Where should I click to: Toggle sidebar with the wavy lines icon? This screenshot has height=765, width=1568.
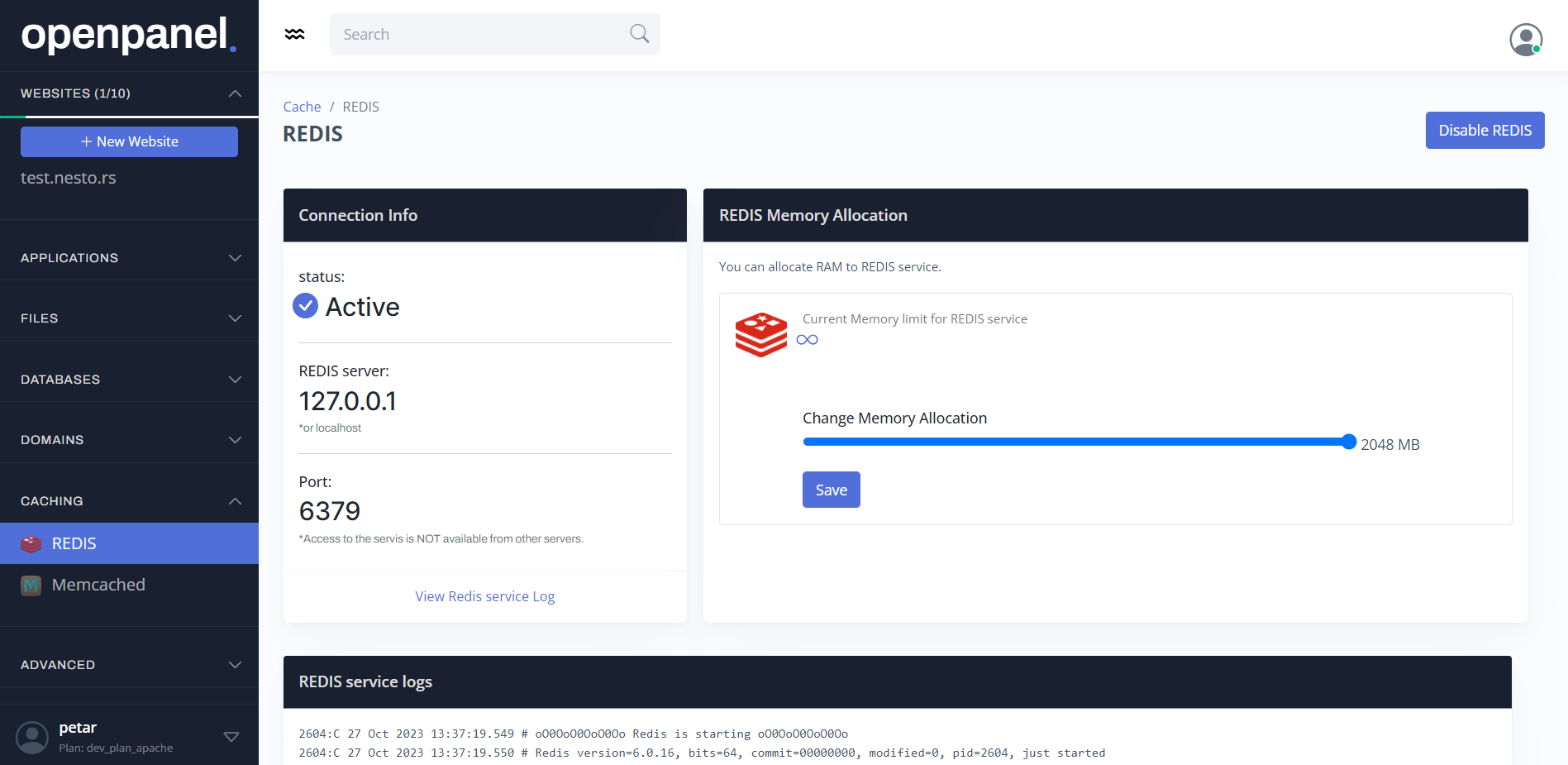[x=294, y=34]
